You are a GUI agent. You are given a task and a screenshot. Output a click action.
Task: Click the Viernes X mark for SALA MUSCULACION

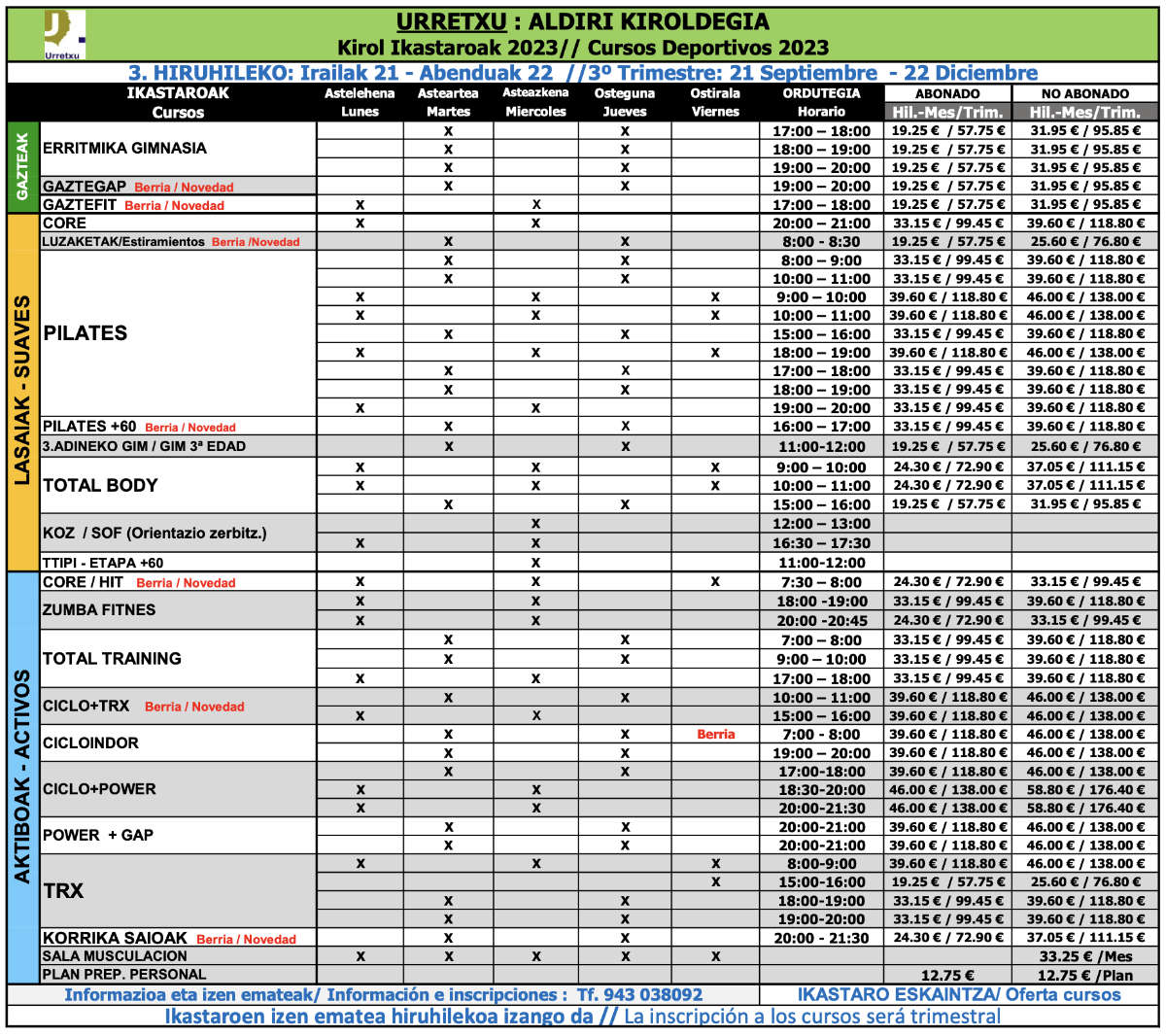(x=715, y=956)
